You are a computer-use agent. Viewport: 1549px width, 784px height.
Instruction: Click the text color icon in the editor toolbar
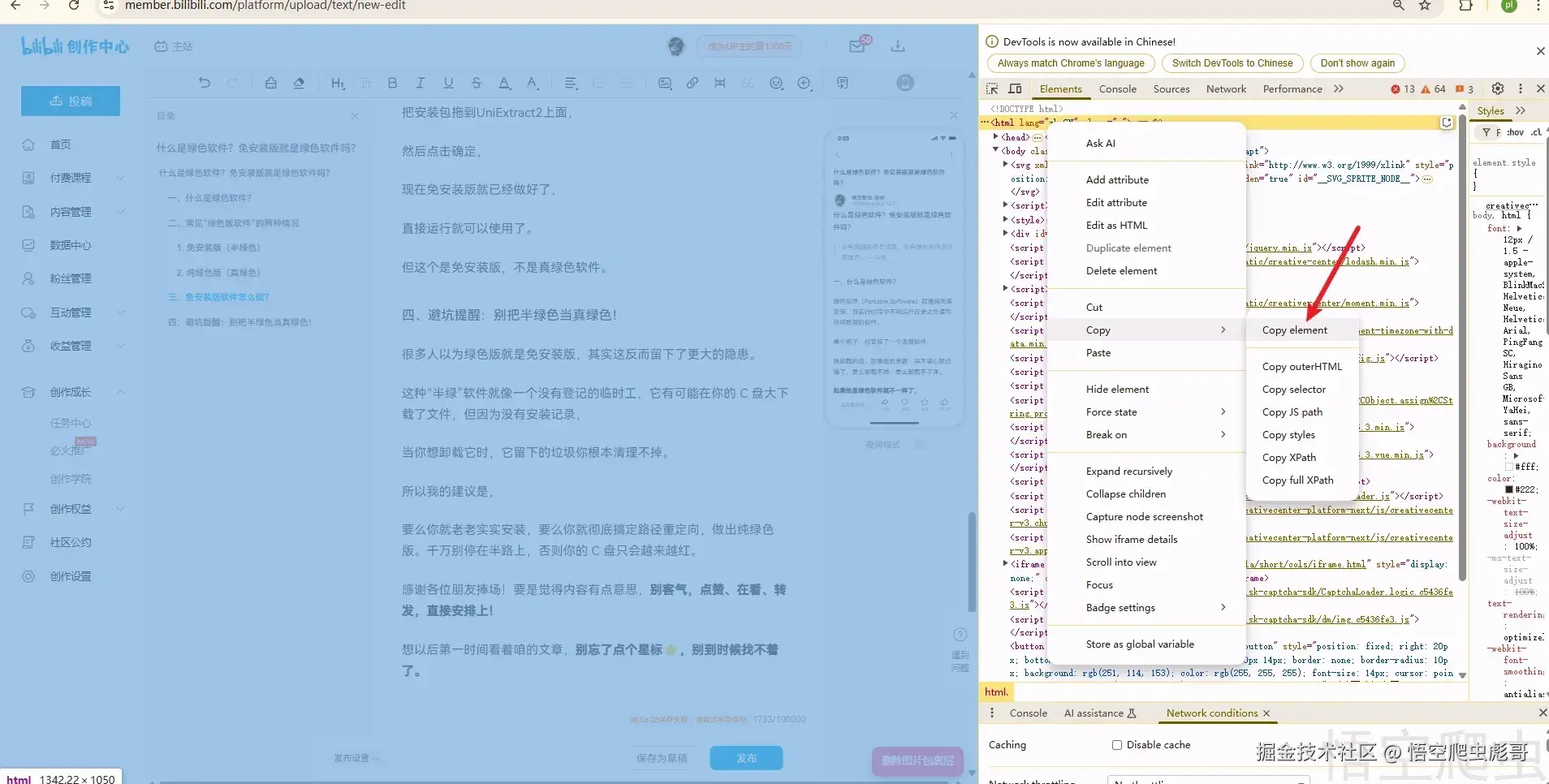[x=504, y=83]
